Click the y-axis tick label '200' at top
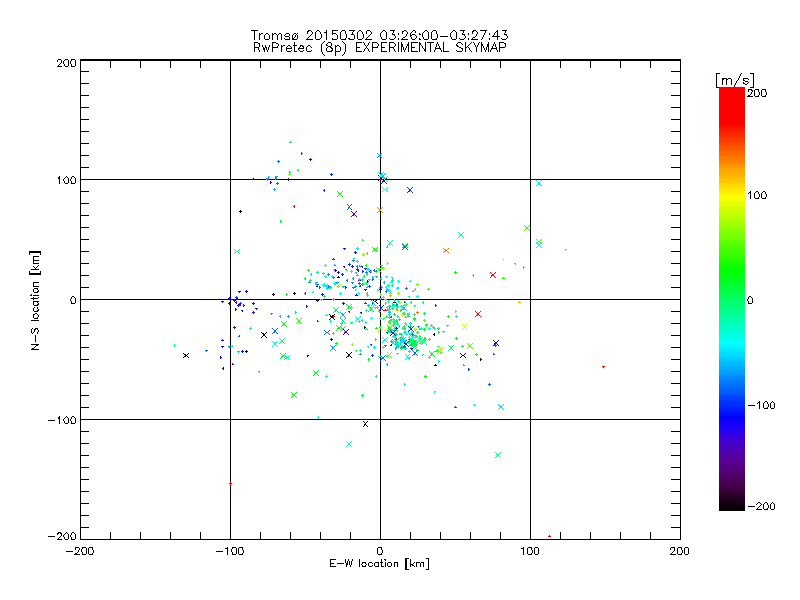The width and height of the screenshot is (800, 600). pos(67,63)
